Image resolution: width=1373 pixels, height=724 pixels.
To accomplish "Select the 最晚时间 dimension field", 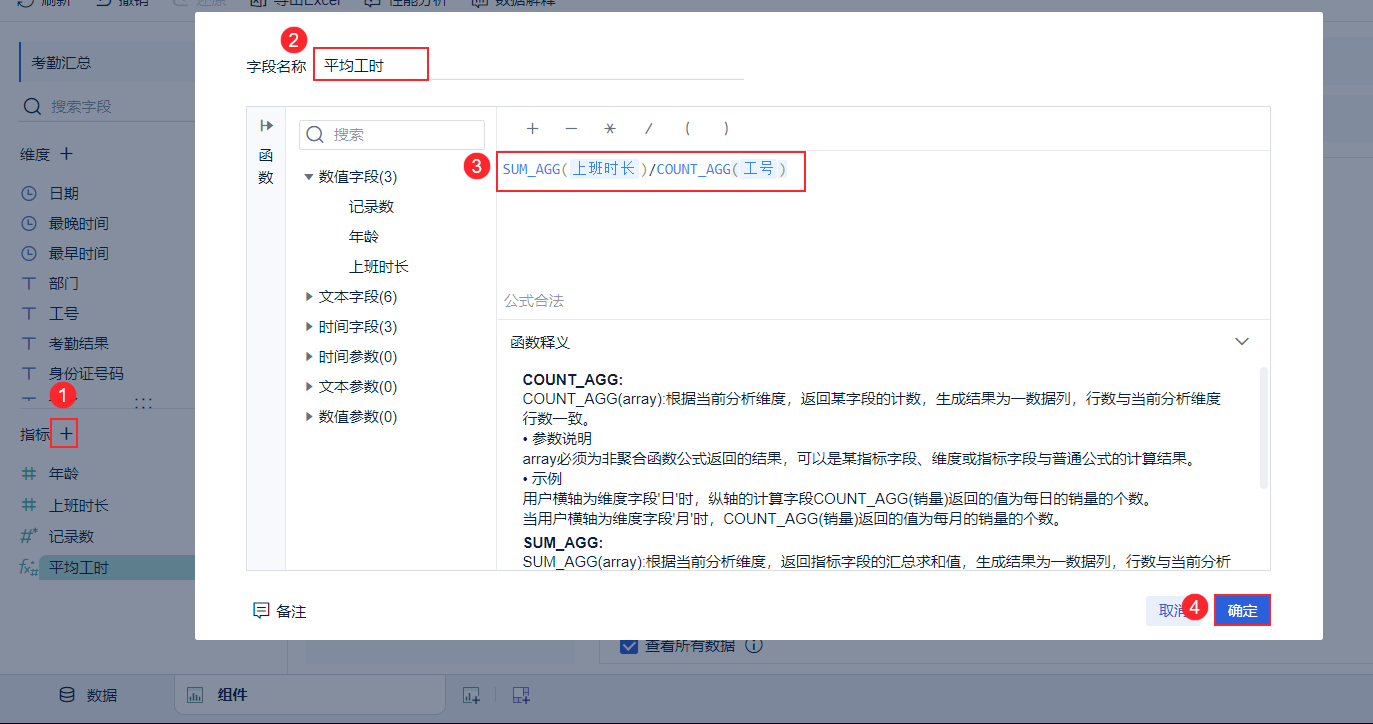I will [79, 223].
